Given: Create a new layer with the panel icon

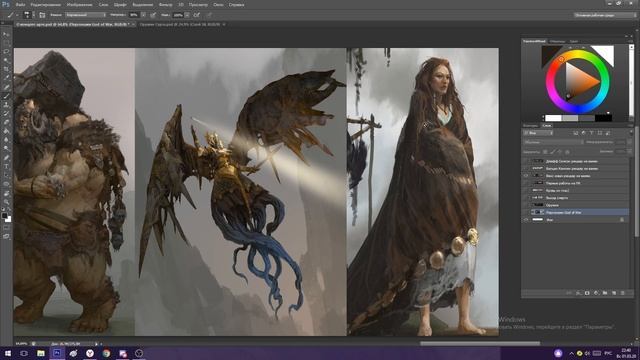Looking at the screenshot, I should coord(614,293).
